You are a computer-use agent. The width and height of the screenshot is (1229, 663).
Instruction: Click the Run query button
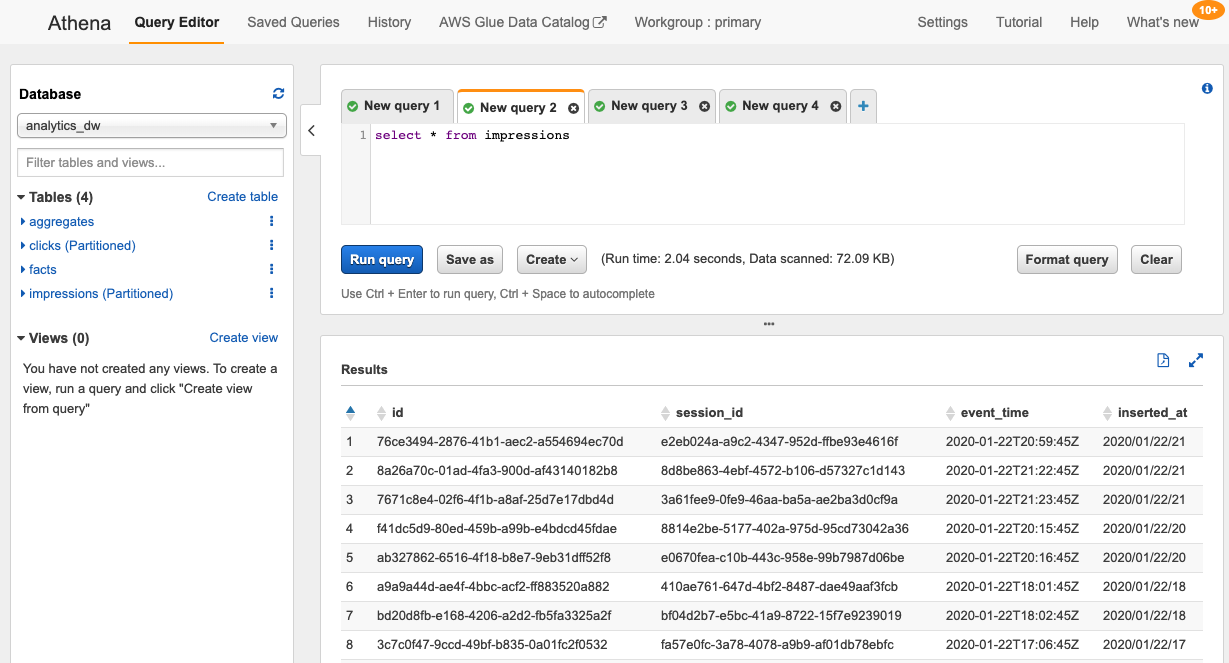[381, 259]
